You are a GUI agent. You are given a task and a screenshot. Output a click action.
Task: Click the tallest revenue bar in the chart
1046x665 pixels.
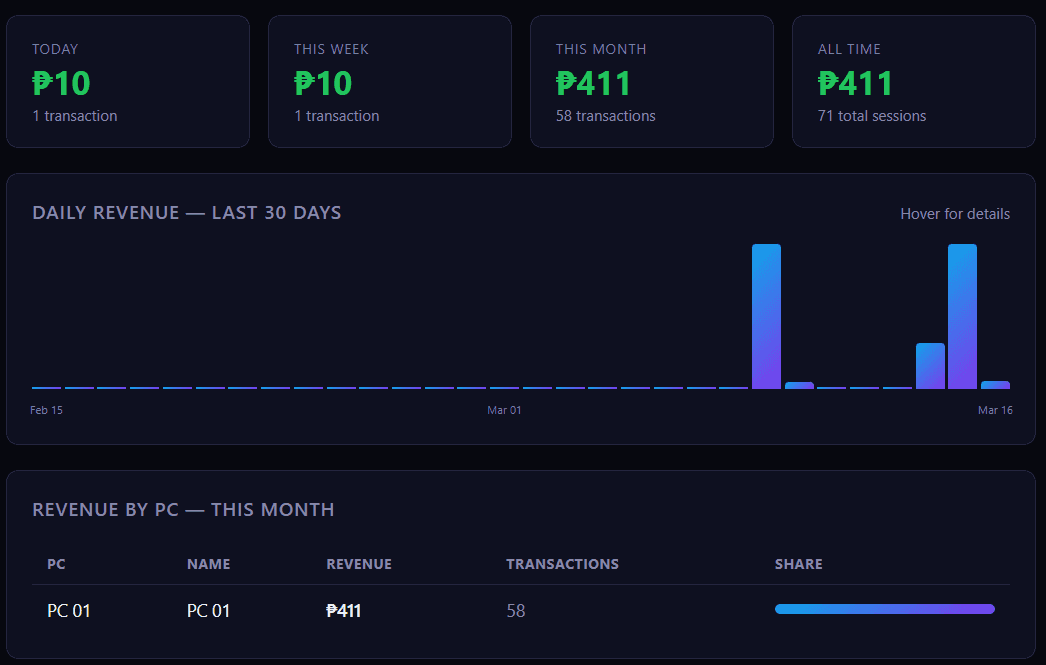pyautogui.click(x=767, y=315)
